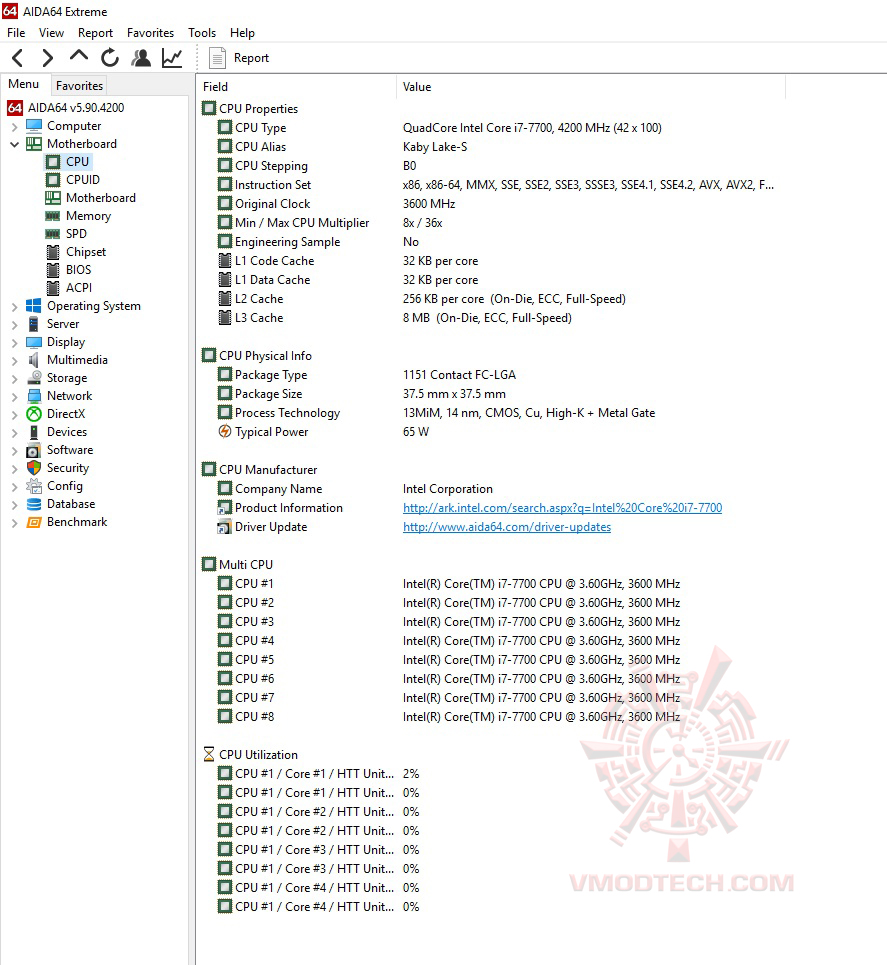This screenshot has height=965, width=887.
Task: Click the Report toolbar button
Action: pyautogui.click(x=239, y=58)
